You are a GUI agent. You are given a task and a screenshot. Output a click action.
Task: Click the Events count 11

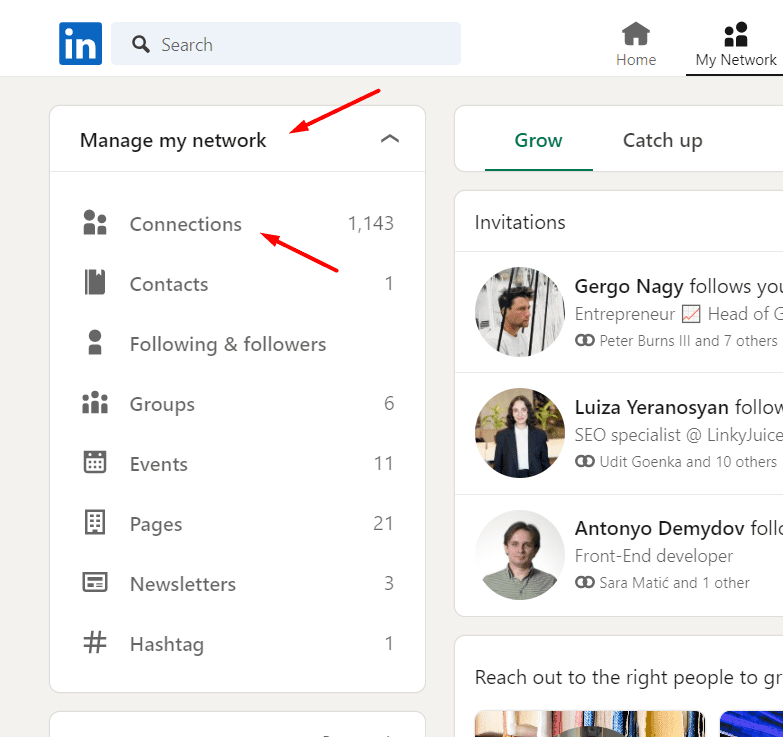(x=384, y=463)
